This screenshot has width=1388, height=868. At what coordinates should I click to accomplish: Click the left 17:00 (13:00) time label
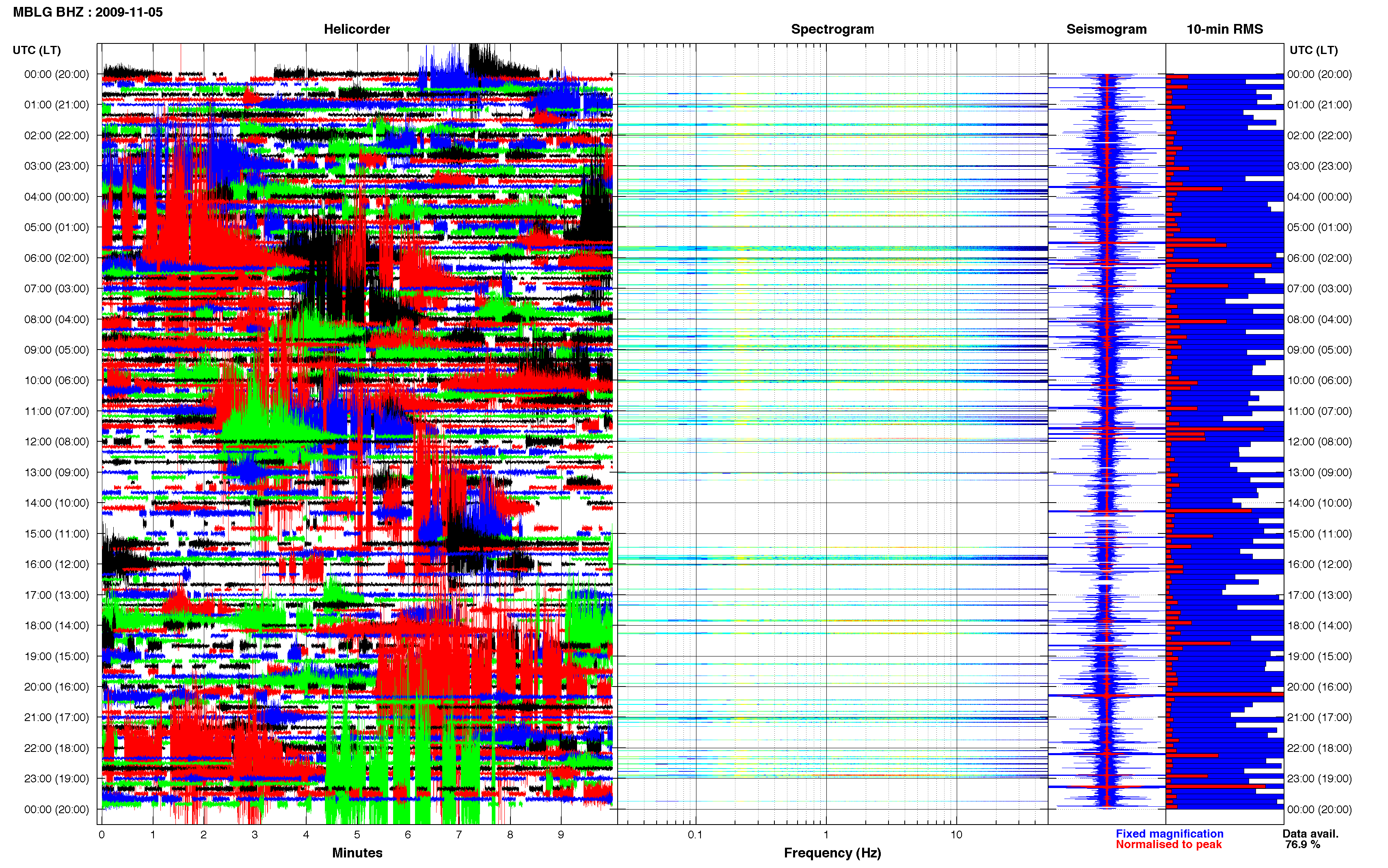click(x=56, y=595)
